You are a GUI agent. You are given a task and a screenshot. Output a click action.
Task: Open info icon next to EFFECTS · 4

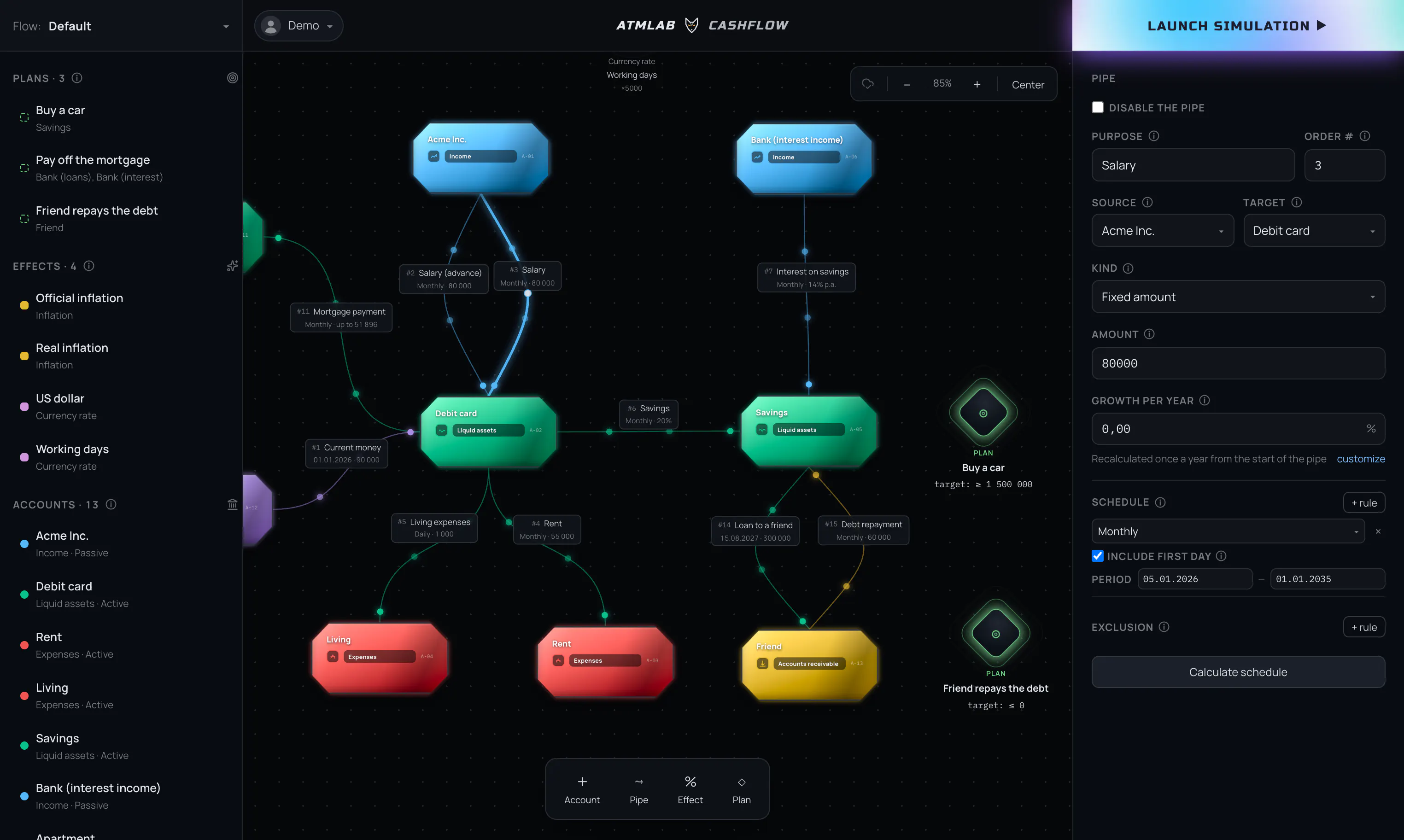(89, 266)
